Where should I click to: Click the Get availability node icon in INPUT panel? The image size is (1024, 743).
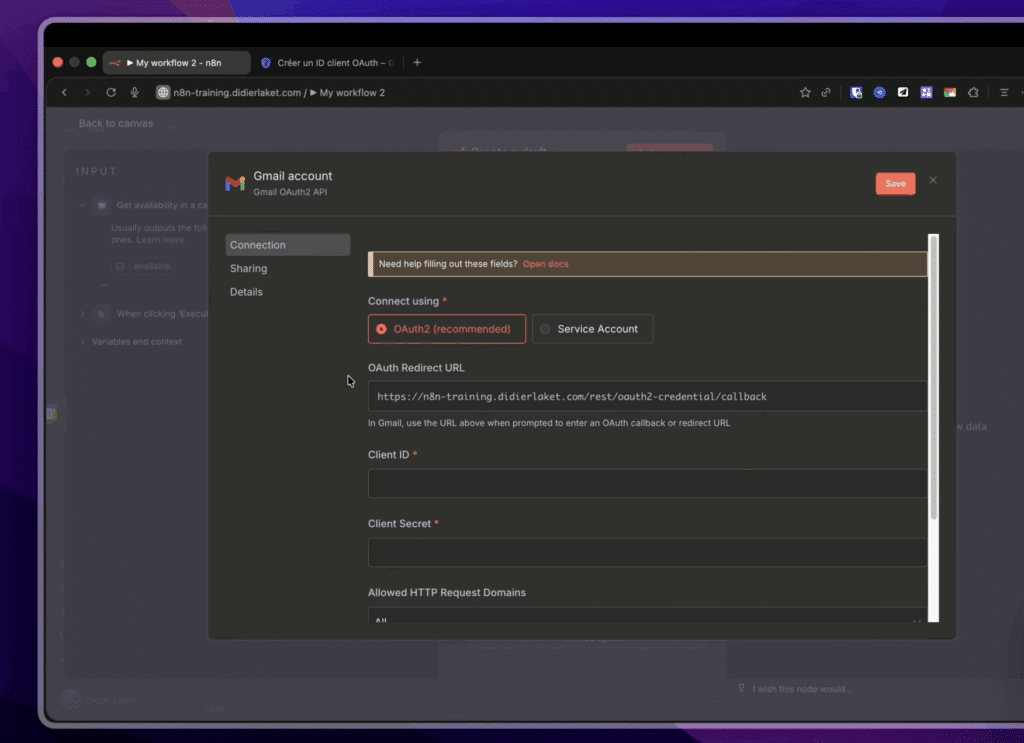tap(101, 205)
